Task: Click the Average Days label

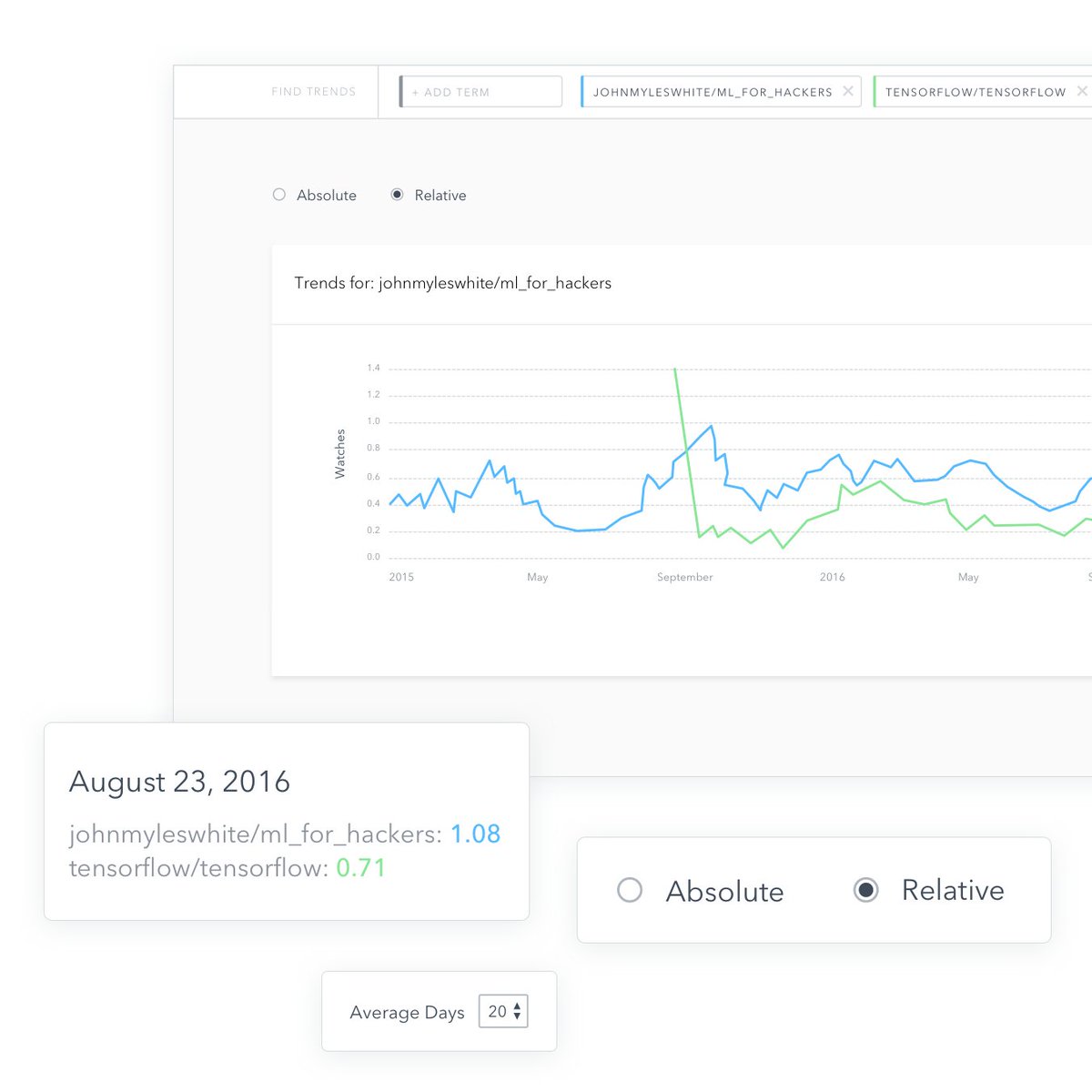Action: tap(407, 1012)
